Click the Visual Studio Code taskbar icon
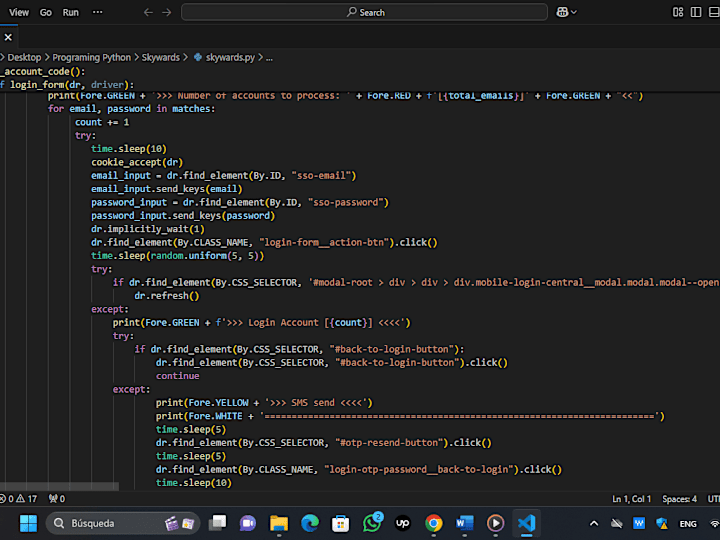 point(527,523)
